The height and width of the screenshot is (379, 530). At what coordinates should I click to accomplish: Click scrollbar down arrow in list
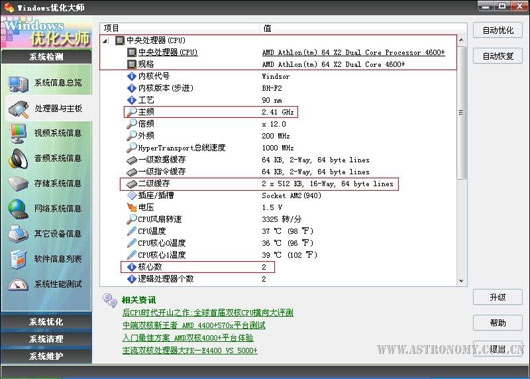click(461, 281)
